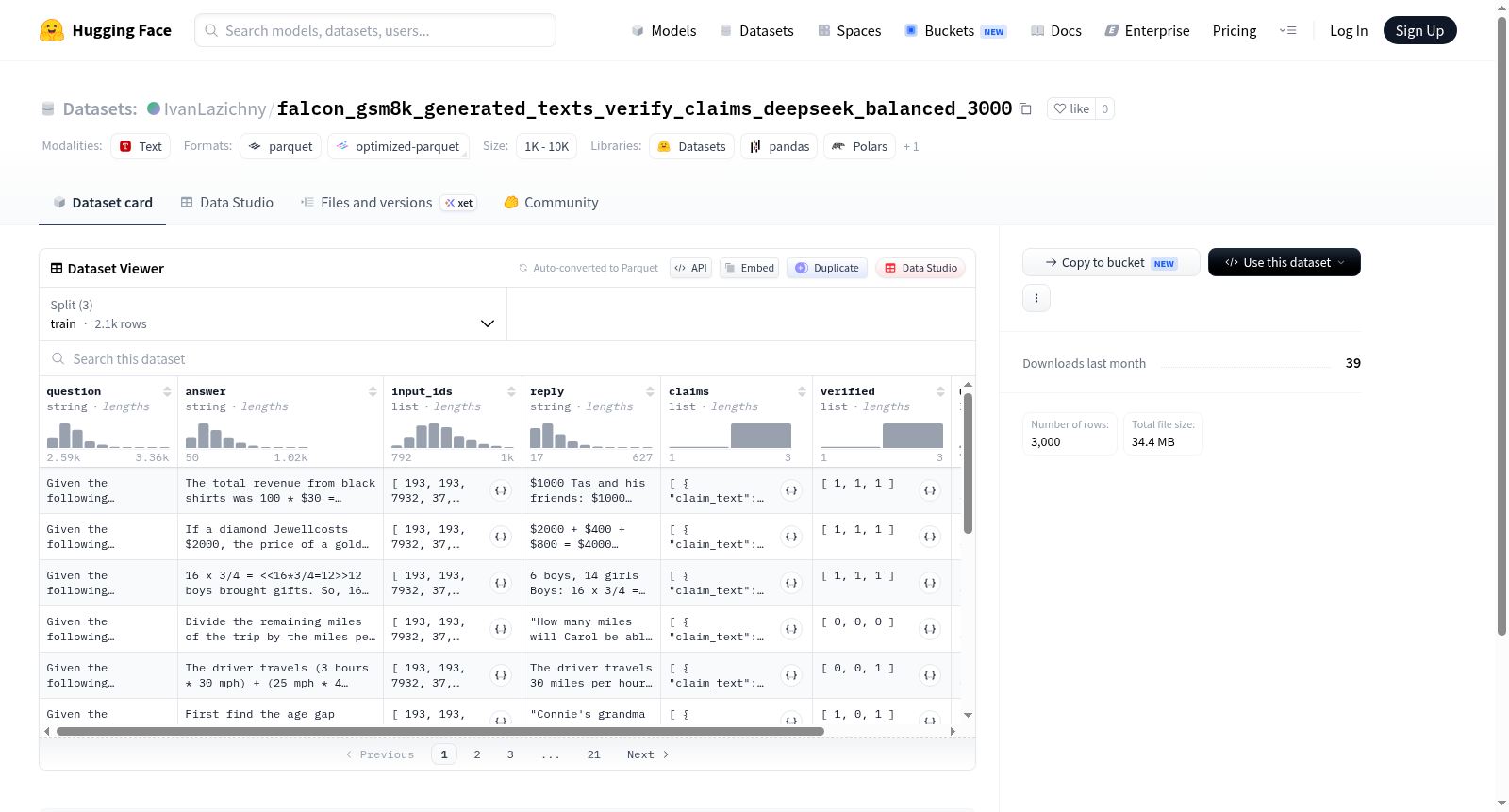Expand claims JSON in 6 boys, 14 girls row
This screenshot has width=1509, height=812.
click(791, 583)
